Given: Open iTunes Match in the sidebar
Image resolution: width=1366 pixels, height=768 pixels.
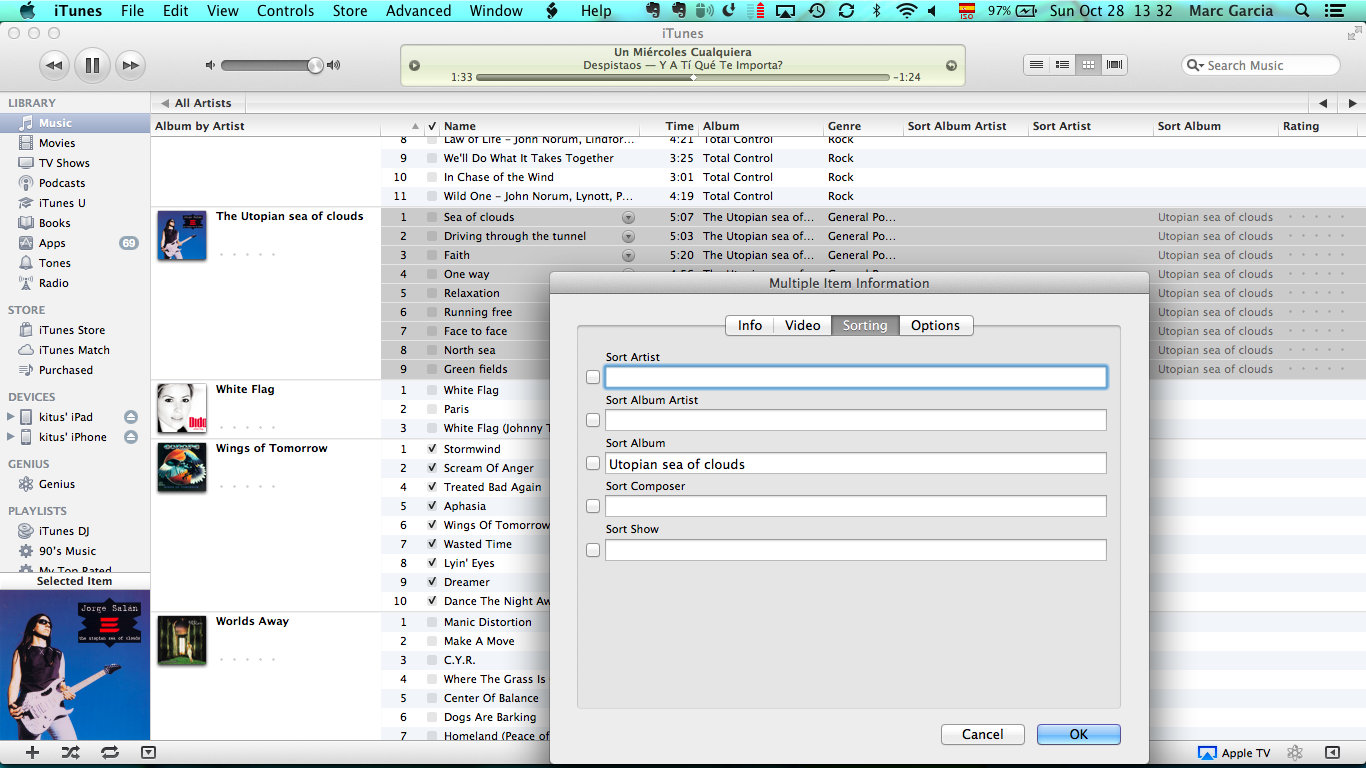Looking at the screenshot, I should [75, 350].
